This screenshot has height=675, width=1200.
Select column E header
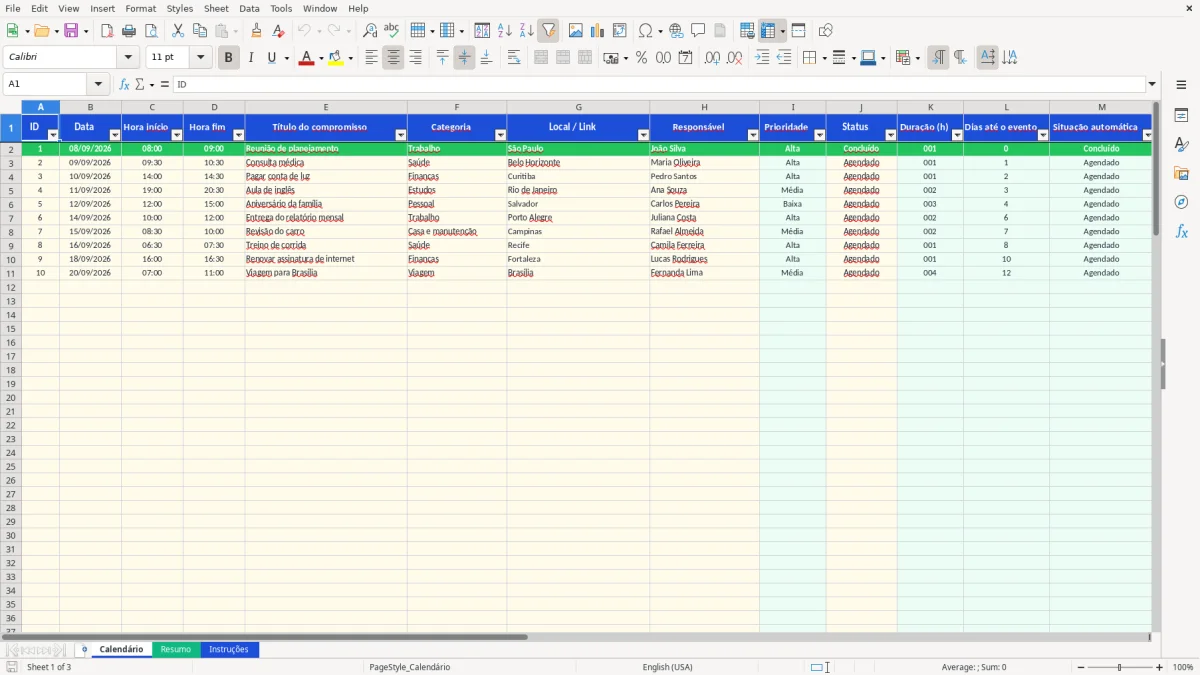(326, 107)
